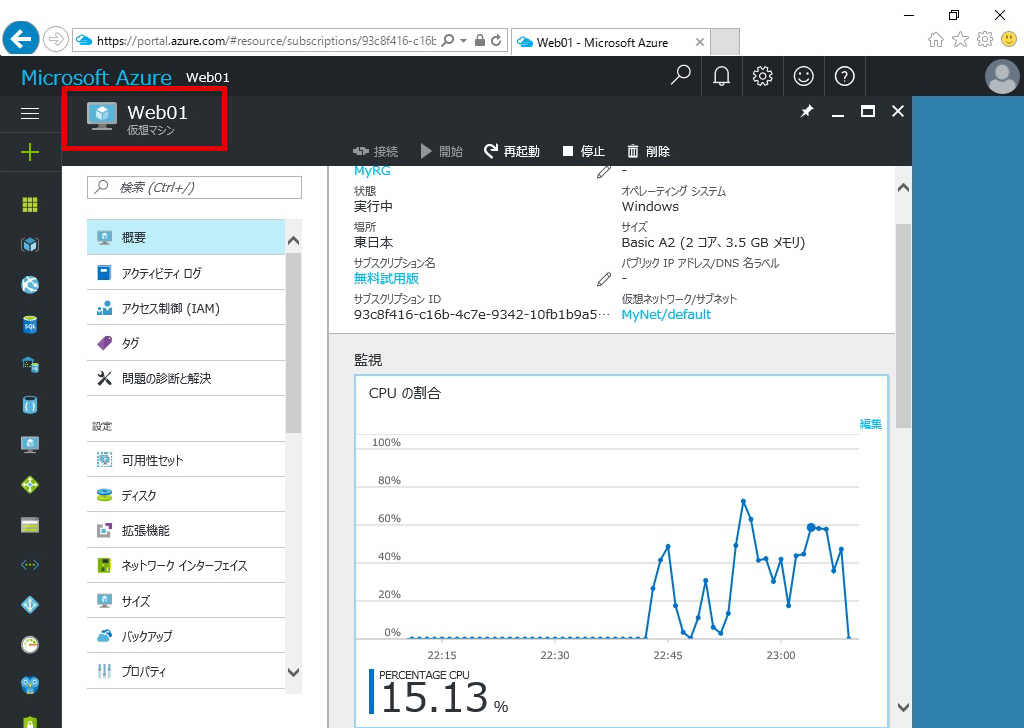Click the feedback smiley icon
Screen dimensions: 1024x728
tap(803, 76)
